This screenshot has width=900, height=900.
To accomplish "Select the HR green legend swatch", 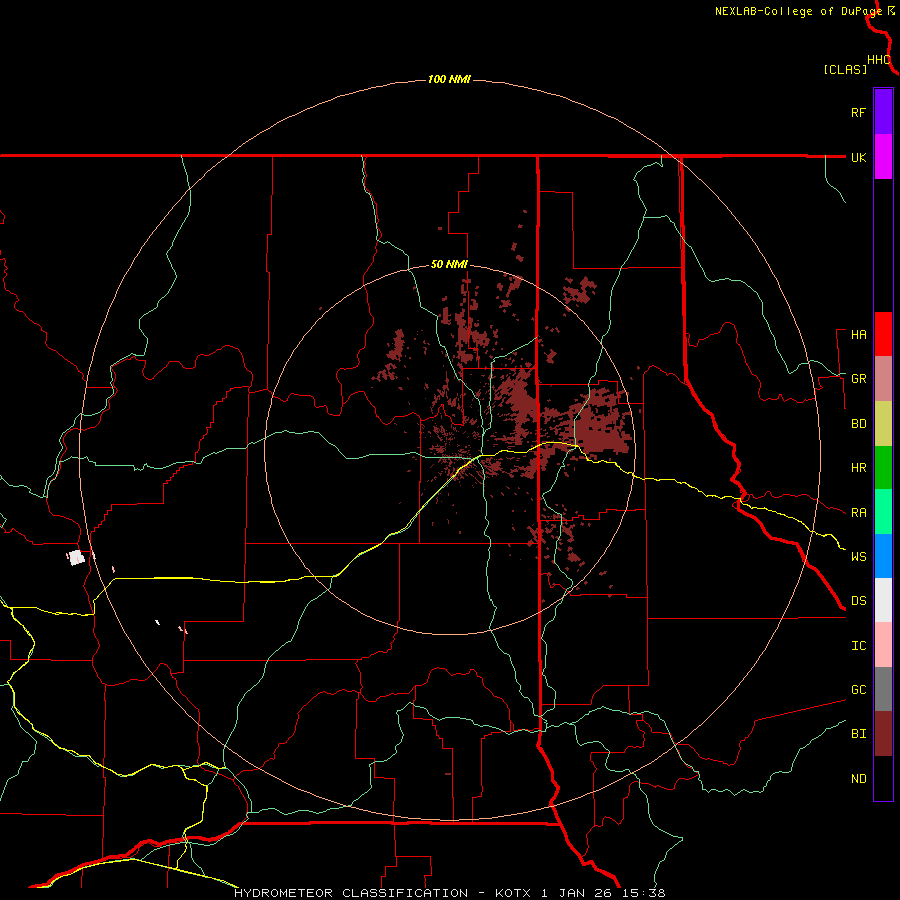I will [883, 468].
